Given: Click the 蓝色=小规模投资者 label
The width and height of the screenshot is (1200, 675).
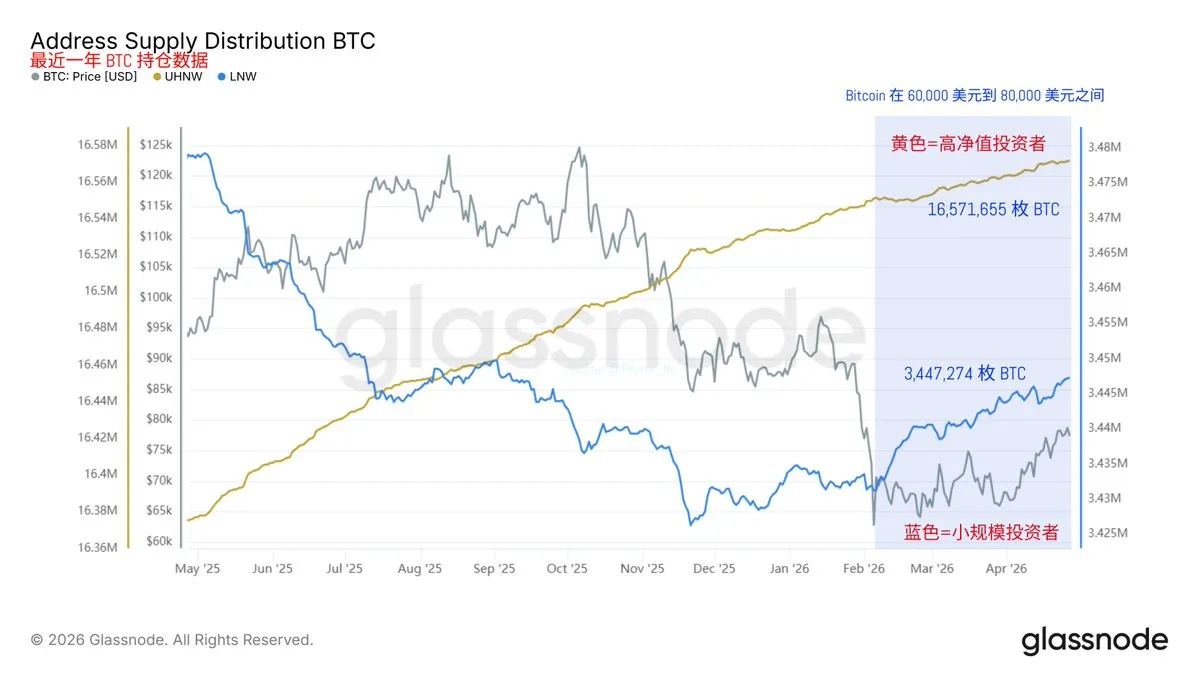Looking at the screenshot, I should [981, 532].
